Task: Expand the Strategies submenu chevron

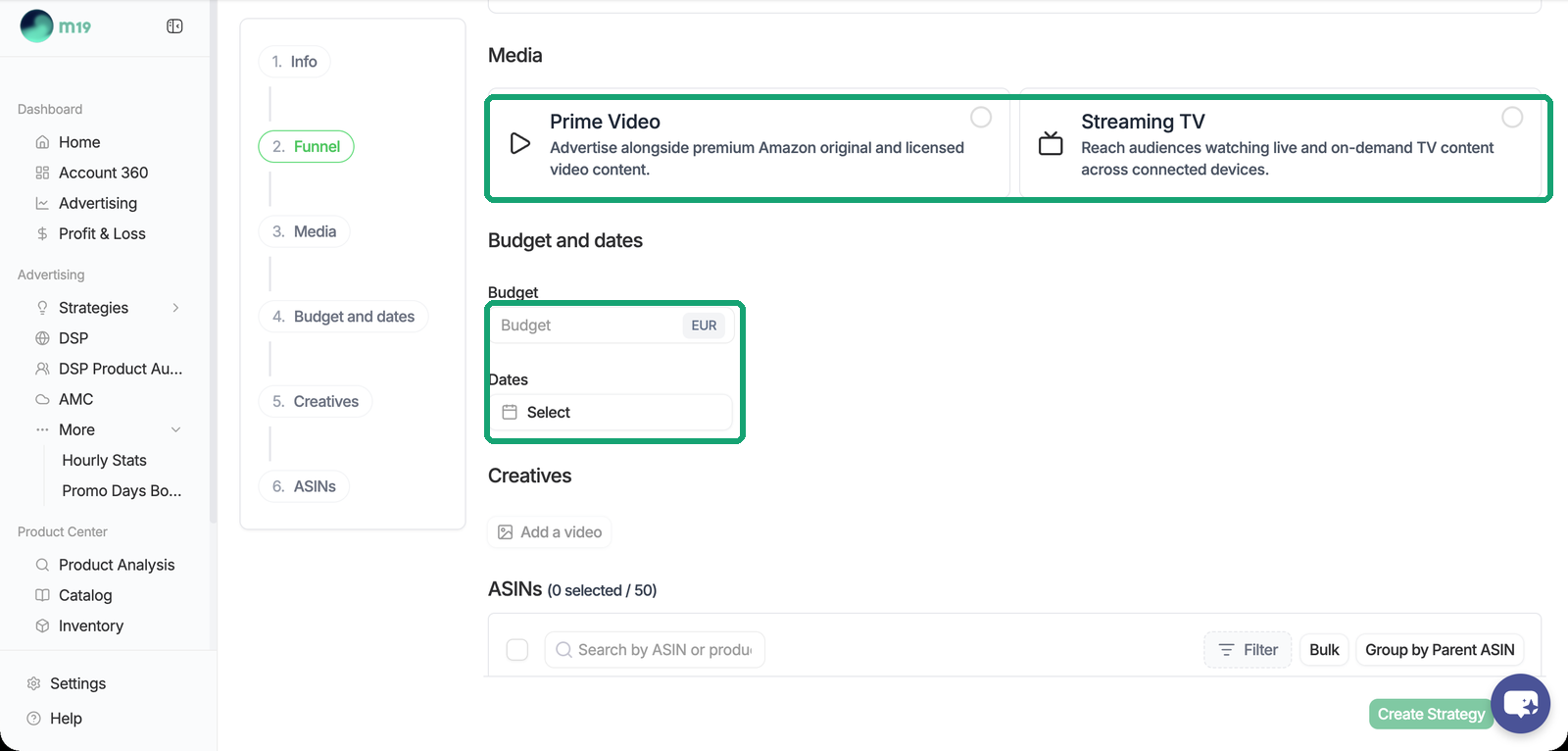Action: (175, 308)
